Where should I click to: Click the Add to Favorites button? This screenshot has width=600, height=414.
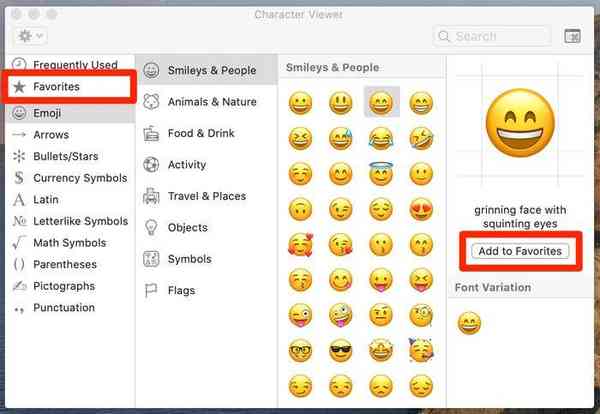click(518, 251)
